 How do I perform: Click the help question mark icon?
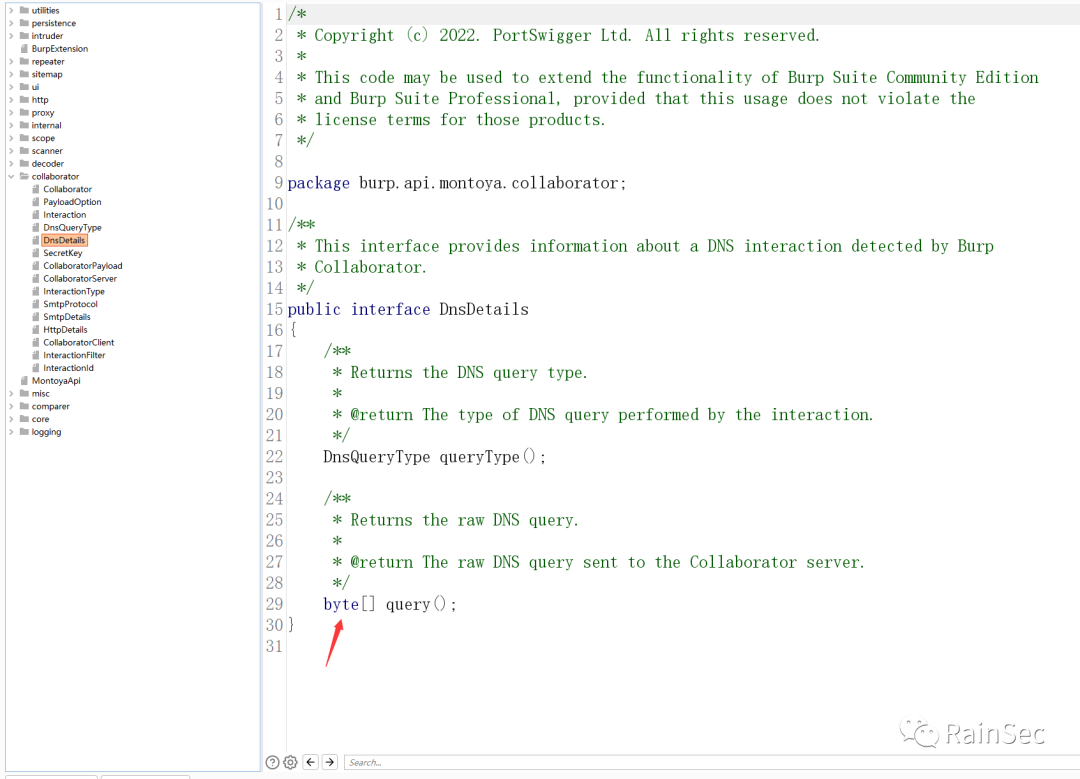tap(272, 762)
